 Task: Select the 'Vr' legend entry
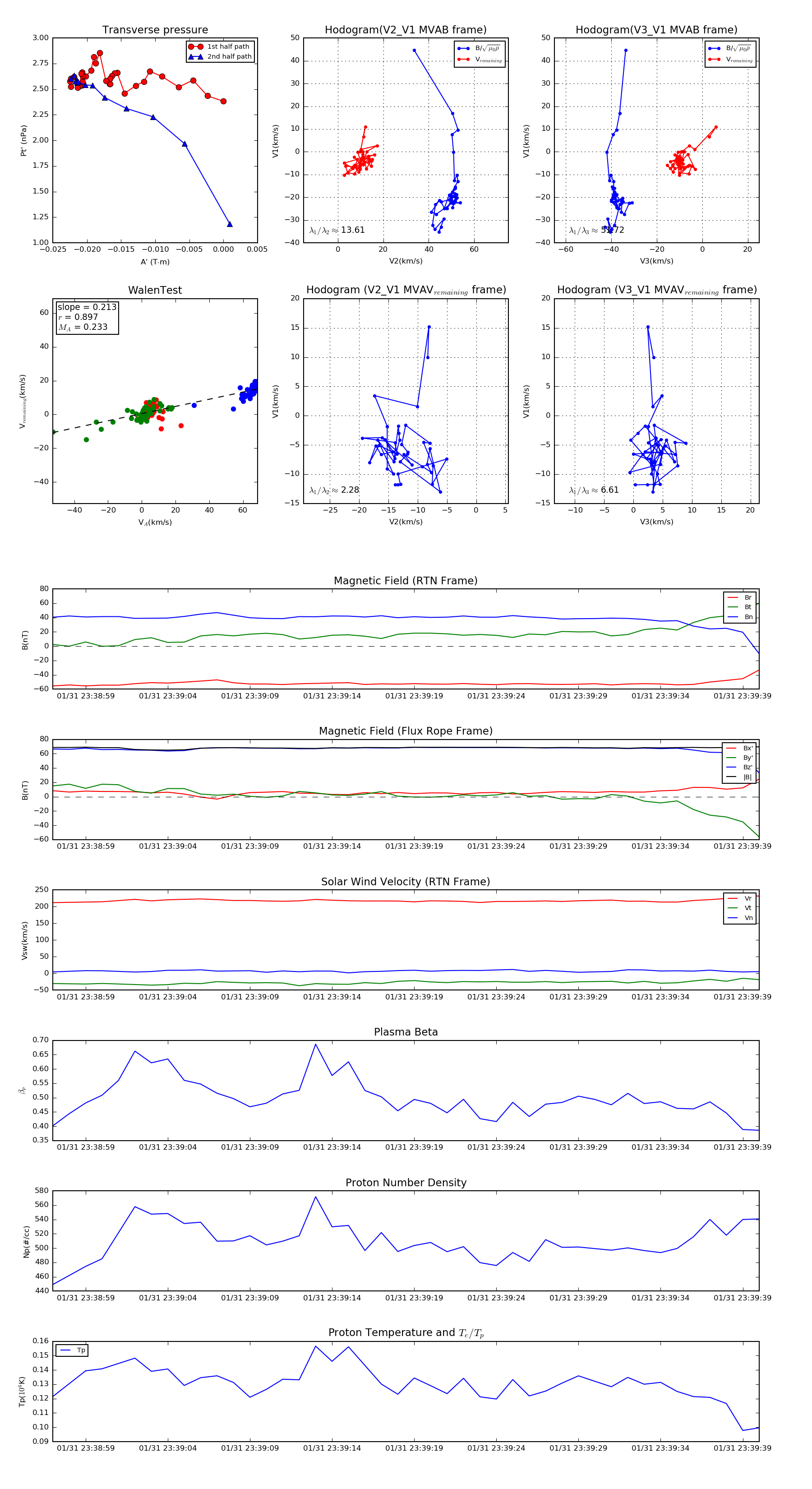740,898
